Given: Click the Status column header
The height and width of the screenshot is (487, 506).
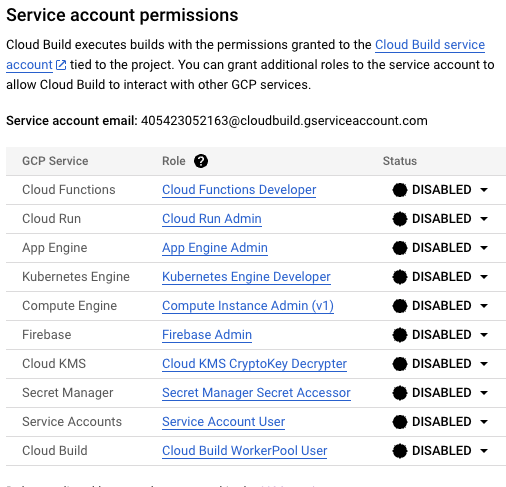Looking at the screenshot, I should 400,161.
